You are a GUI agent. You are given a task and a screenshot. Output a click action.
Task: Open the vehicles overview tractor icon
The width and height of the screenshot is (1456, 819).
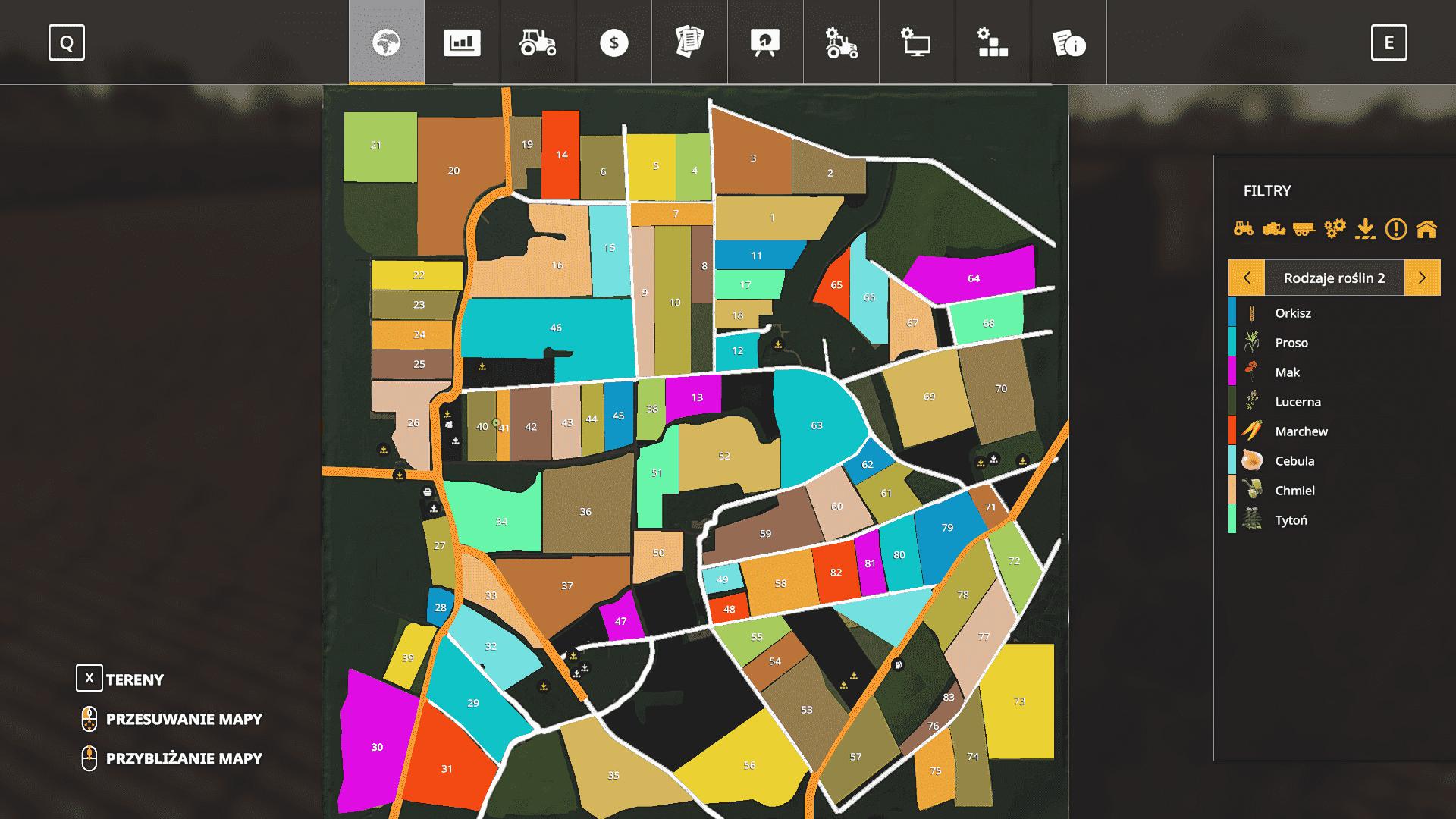click(538, 42)
